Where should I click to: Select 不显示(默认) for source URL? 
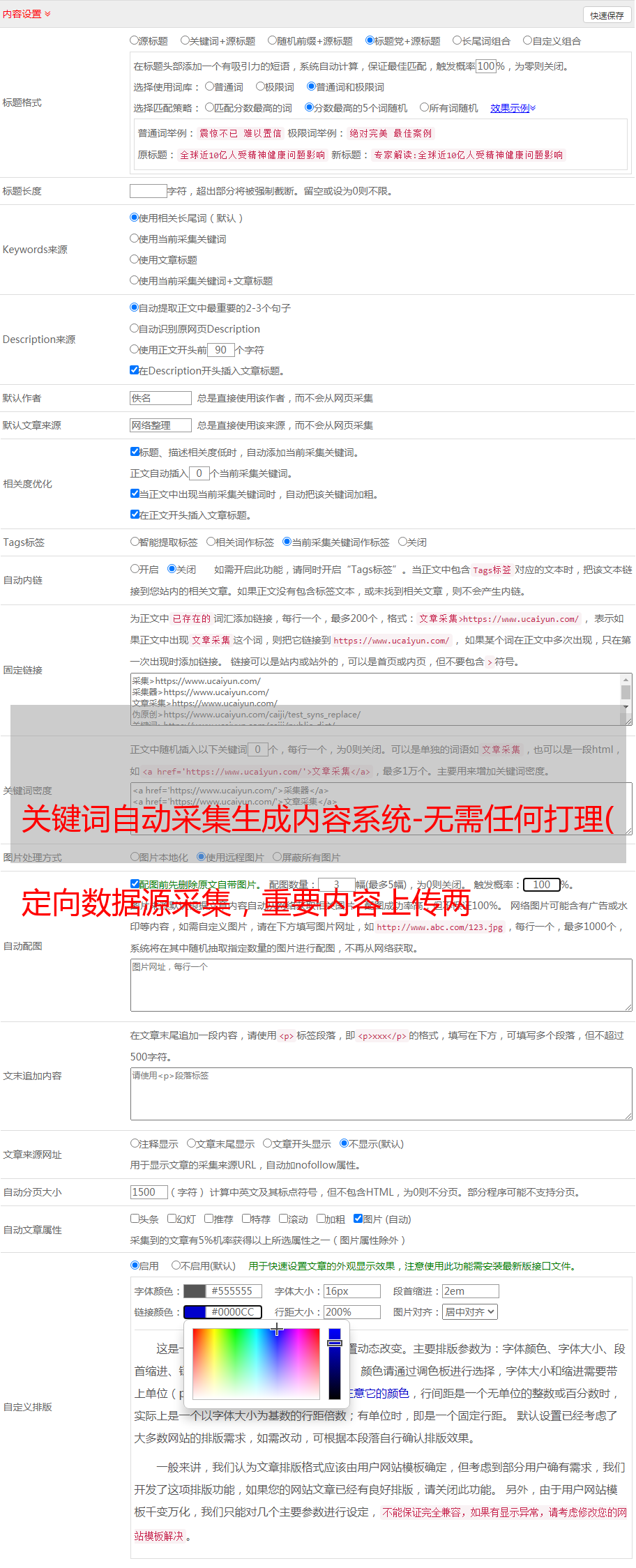pyautogui.click(x=344, y=1143)
